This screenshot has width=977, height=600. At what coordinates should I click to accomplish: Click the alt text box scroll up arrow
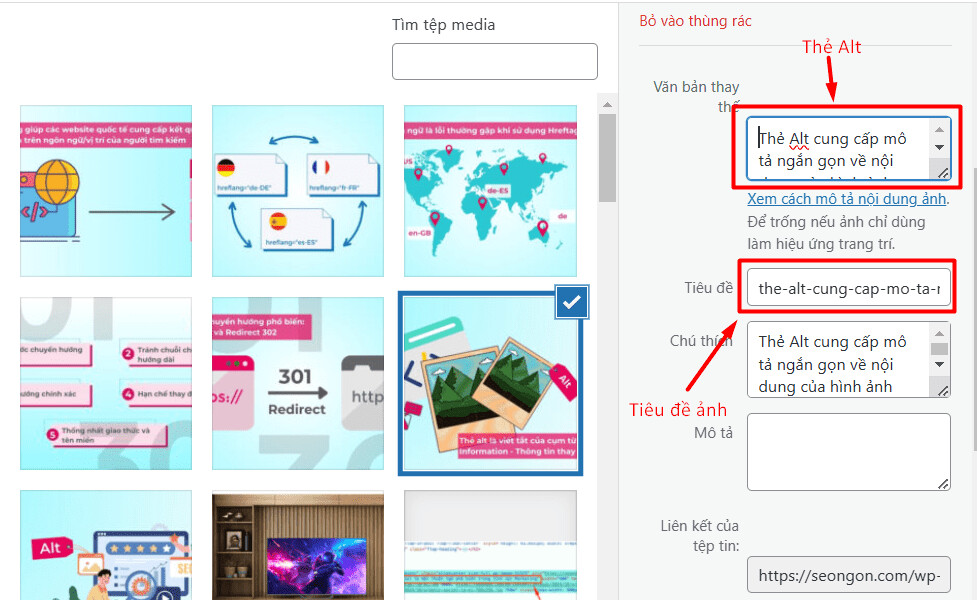click(940, 130)
